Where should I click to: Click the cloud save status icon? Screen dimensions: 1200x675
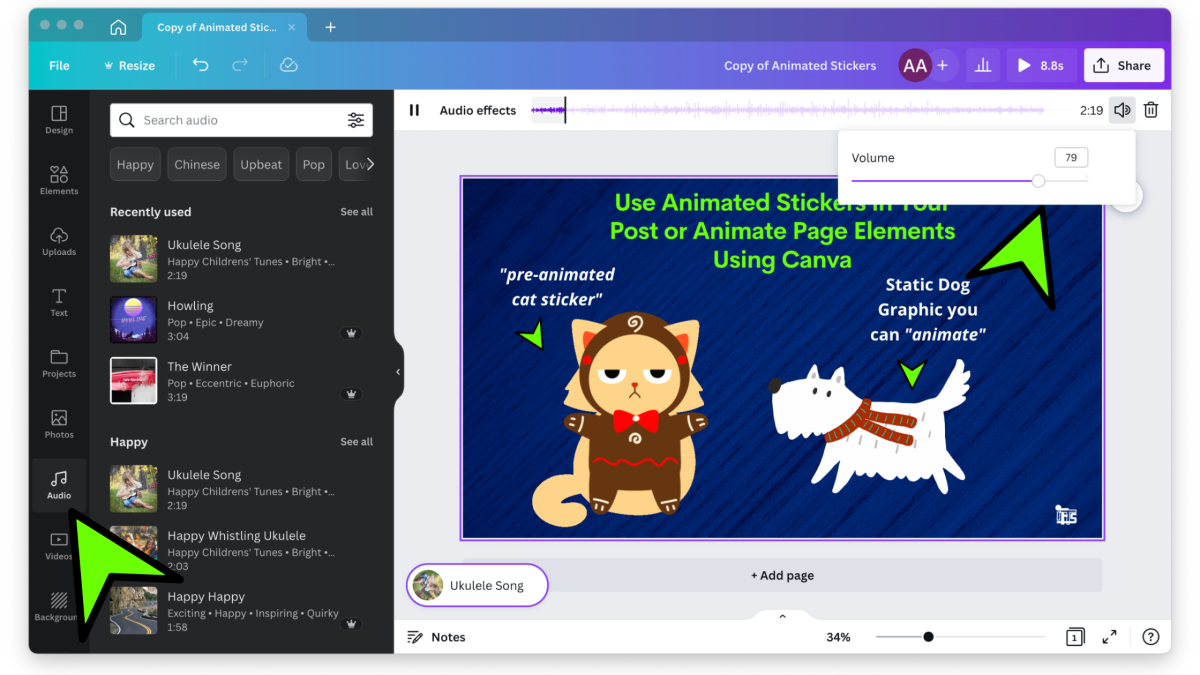pyautogui.click(x=288, y=65)
